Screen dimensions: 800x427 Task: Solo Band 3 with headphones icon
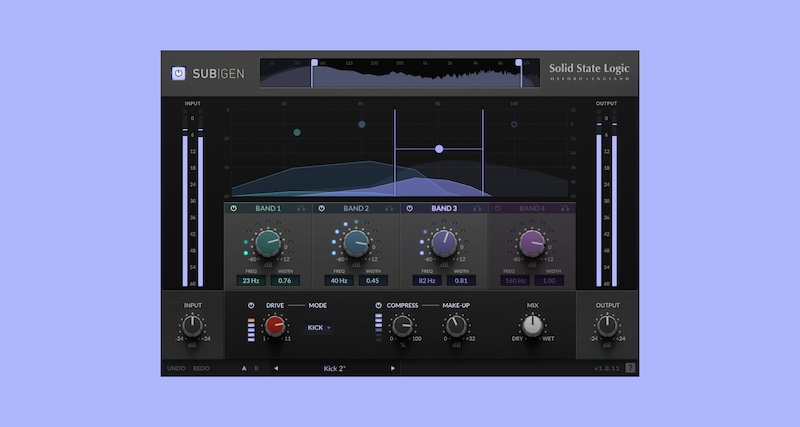point(477,208)
